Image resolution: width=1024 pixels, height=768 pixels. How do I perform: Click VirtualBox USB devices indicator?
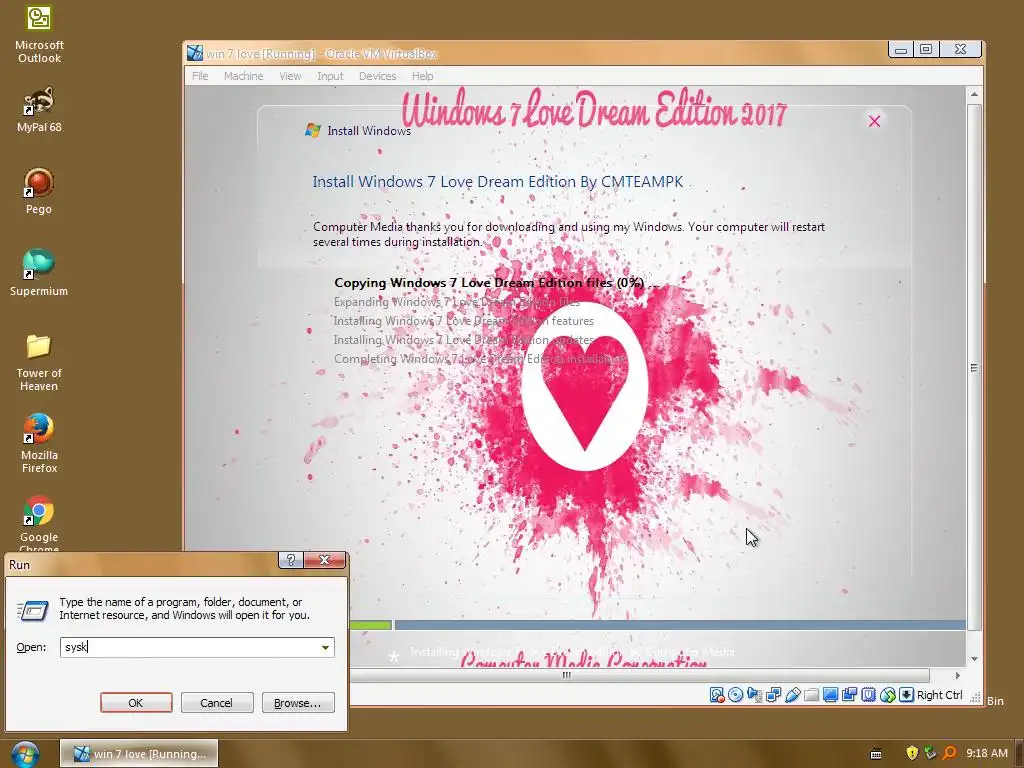coord(792,695)
